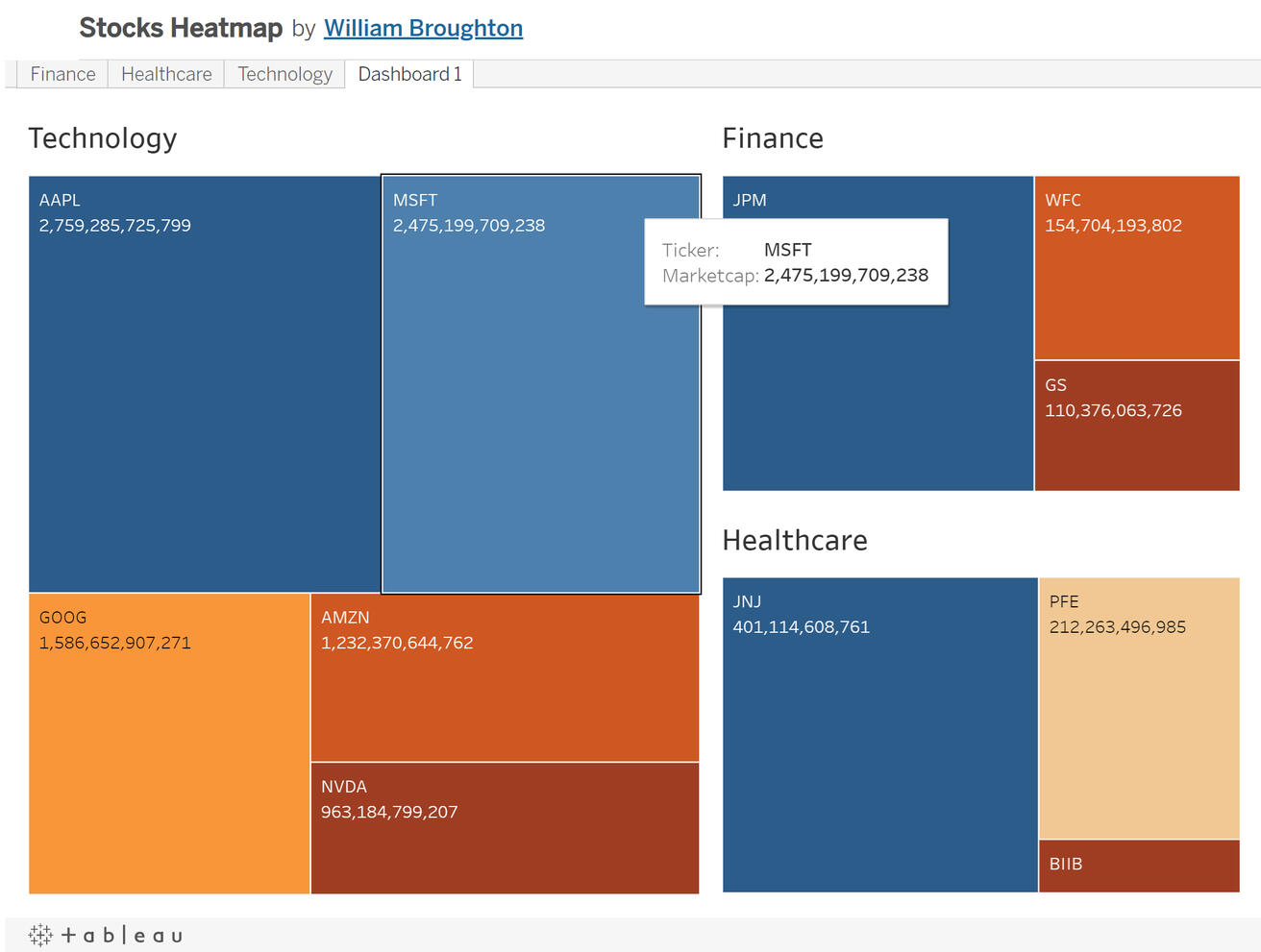Click the Tableau logo in the footer
The height and width of the screenshot is (952, 1261).
[105, 935]
